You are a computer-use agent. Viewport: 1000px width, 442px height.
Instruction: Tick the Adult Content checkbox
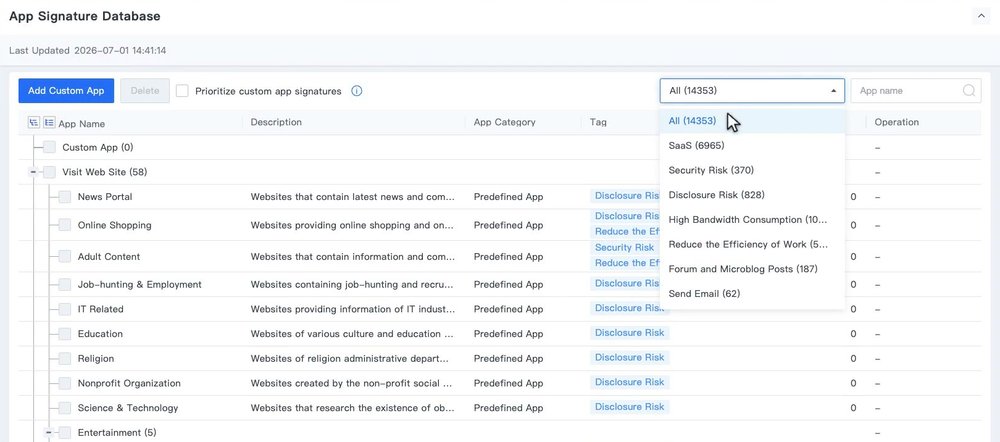click(65, 256)
